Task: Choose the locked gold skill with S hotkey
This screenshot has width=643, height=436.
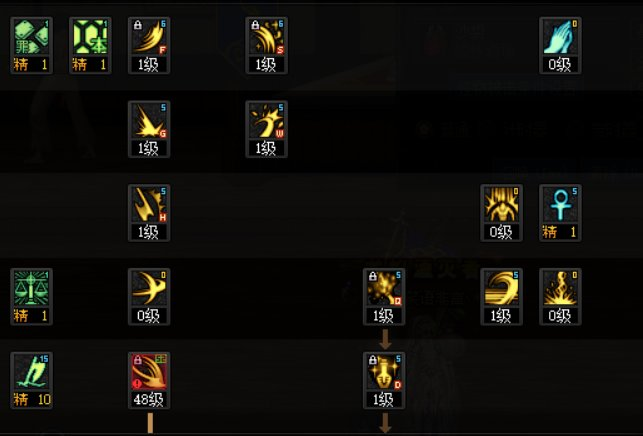Action: click(x=267, y=37)
